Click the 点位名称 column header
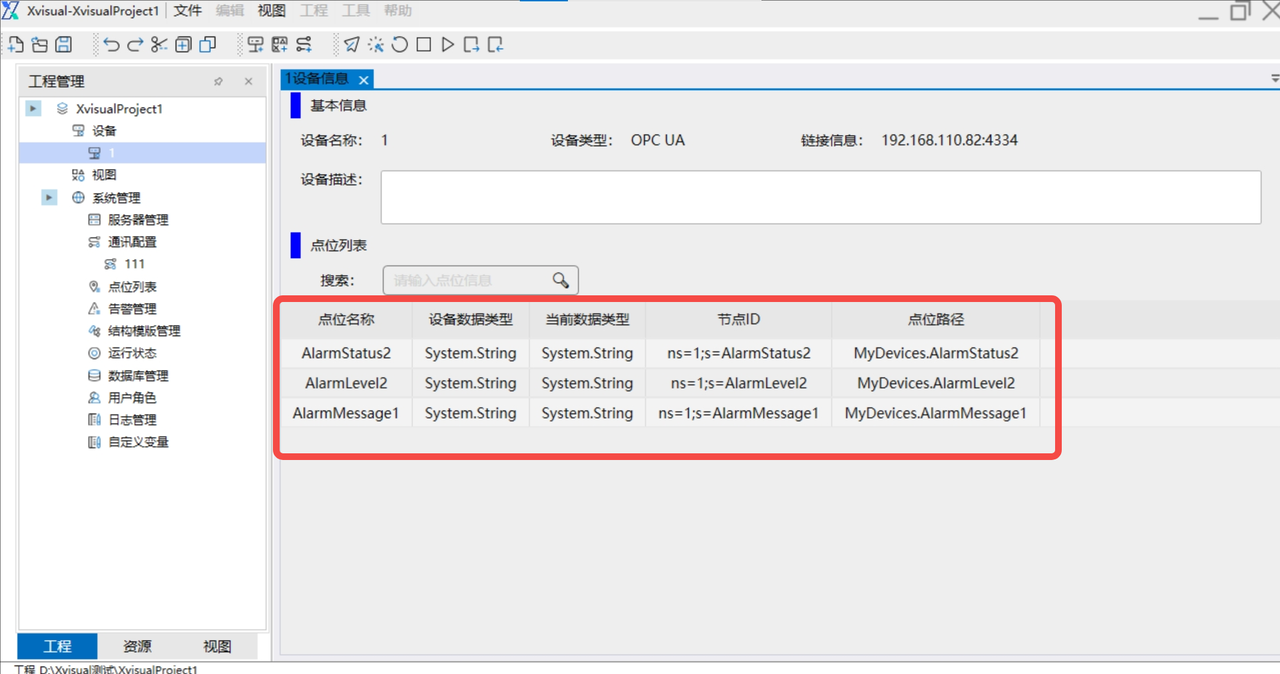 pyautogui.click(x=346, y=320)
